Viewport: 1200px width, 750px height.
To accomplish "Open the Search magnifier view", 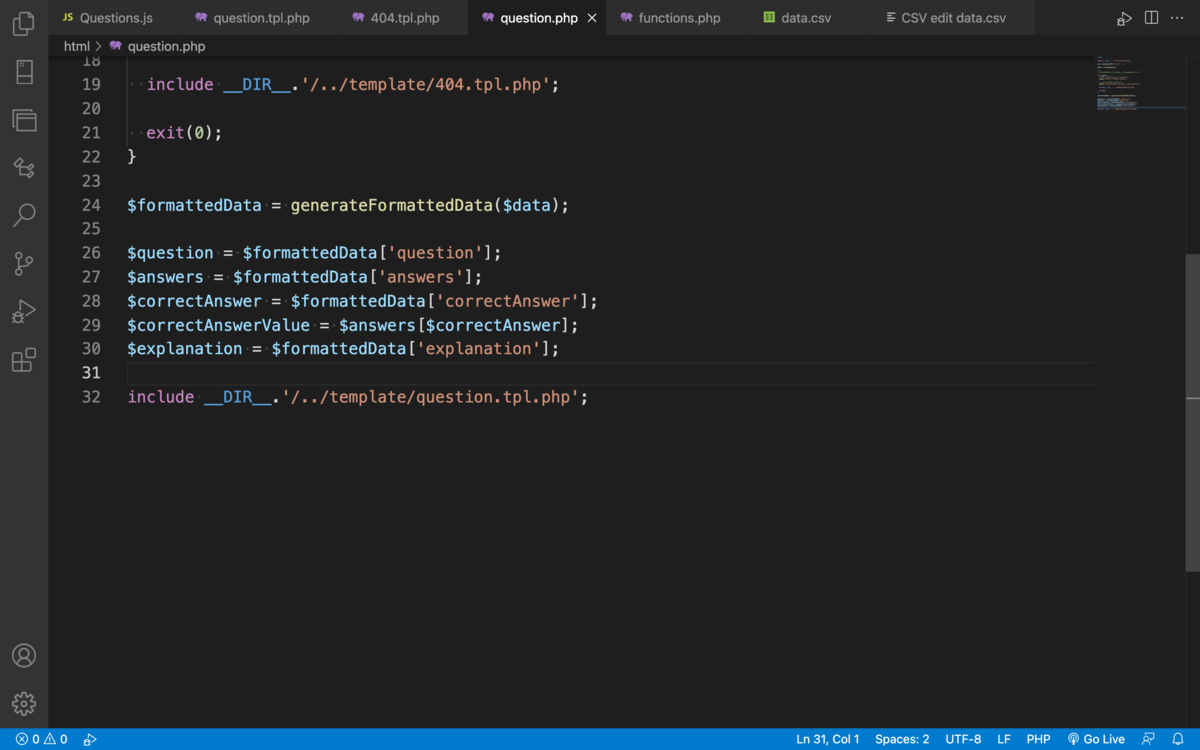I will pyautogui.click(x=24, y=215).
